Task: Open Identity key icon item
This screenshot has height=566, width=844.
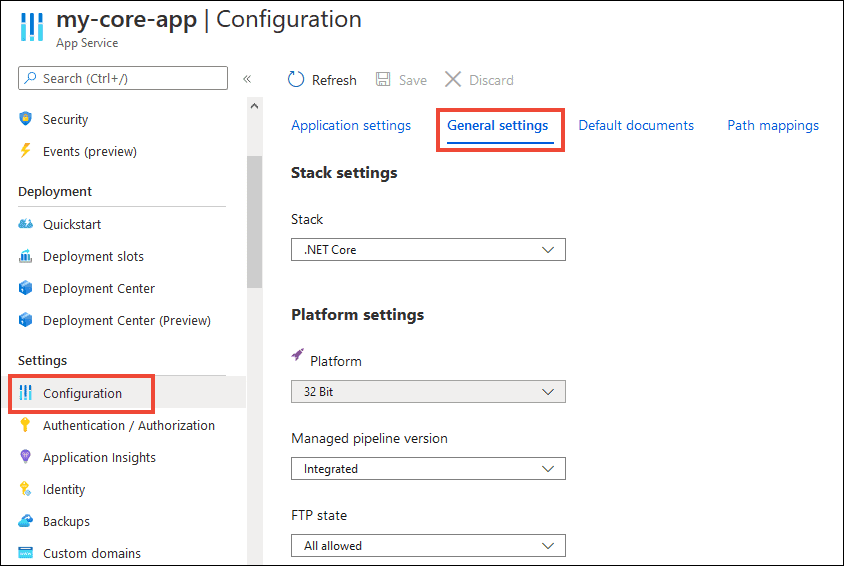Action: (25, 489)
